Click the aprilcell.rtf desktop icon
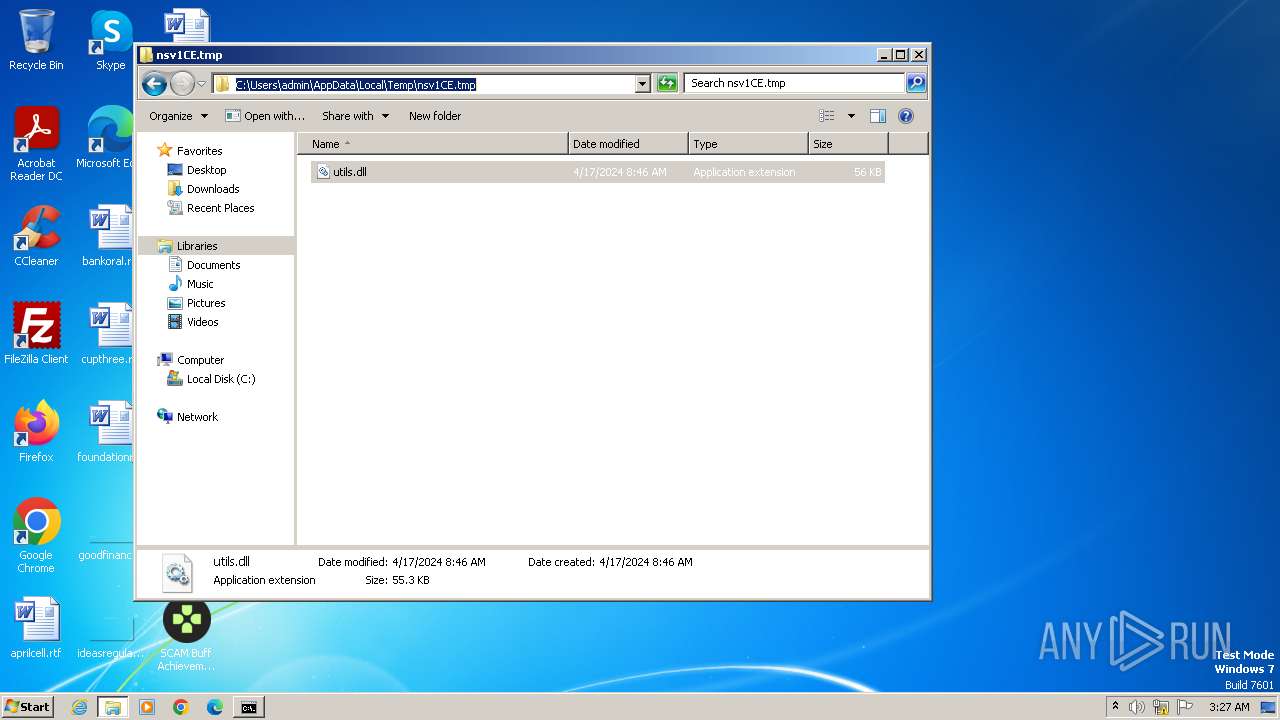This screenshot has width=1280, height=720. point(36,628)
